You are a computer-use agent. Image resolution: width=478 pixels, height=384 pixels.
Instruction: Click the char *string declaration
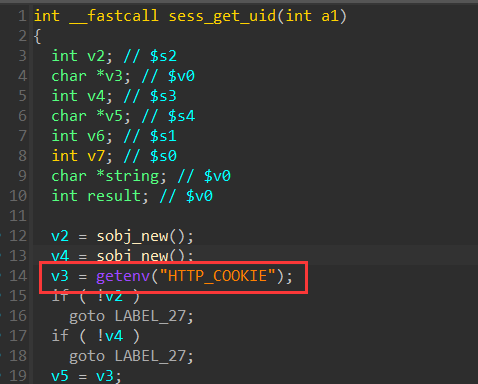109,176
